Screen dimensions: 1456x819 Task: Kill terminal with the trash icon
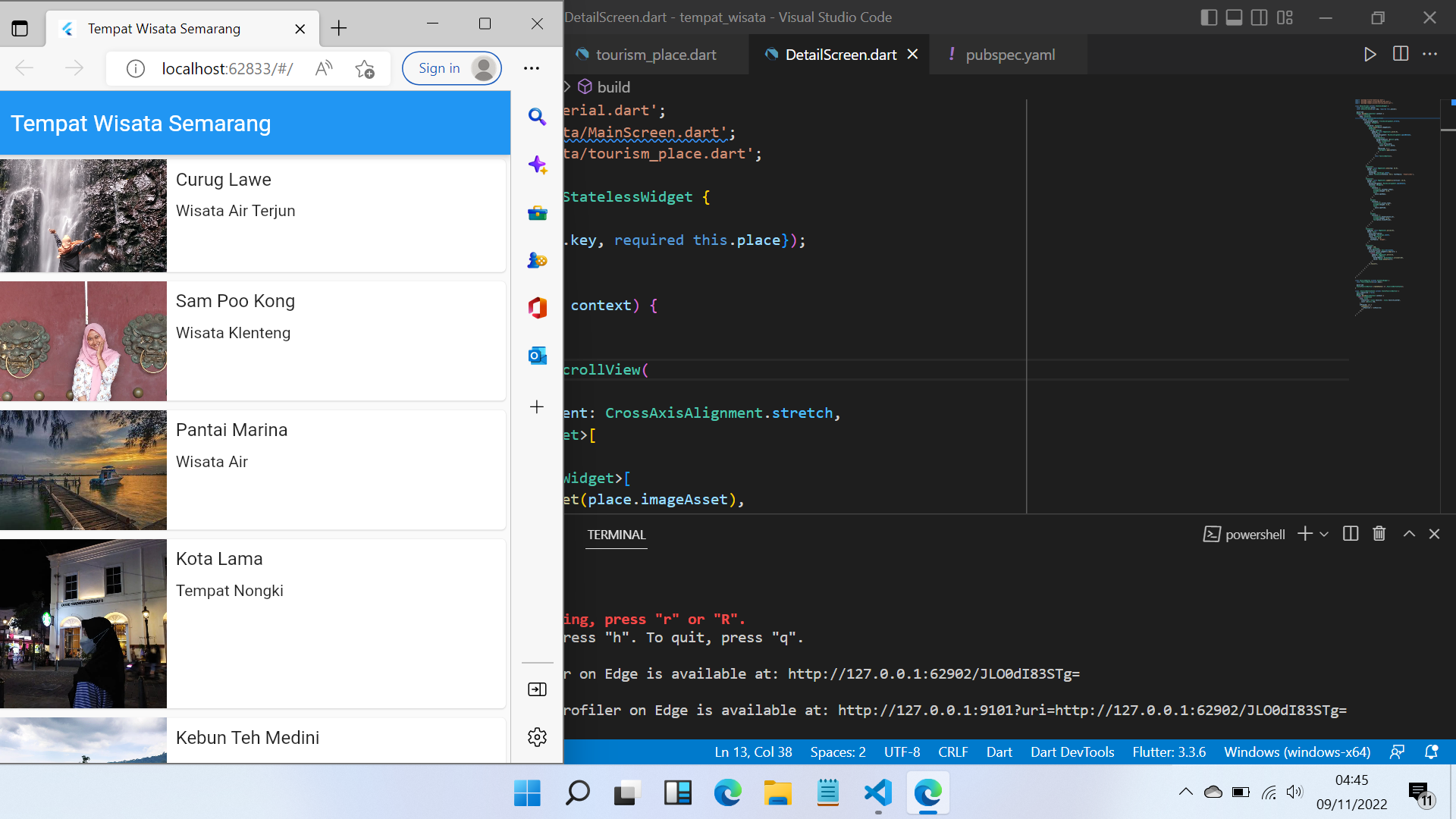(x=1379, y=534)
